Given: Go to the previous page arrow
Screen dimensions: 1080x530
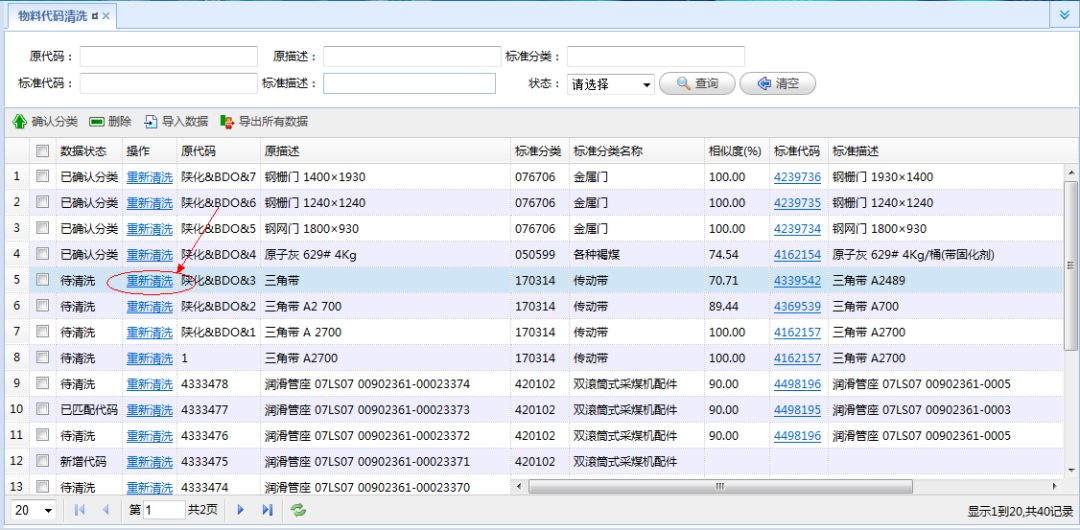Looking at the screenshot, I should [x=105, y=510].
